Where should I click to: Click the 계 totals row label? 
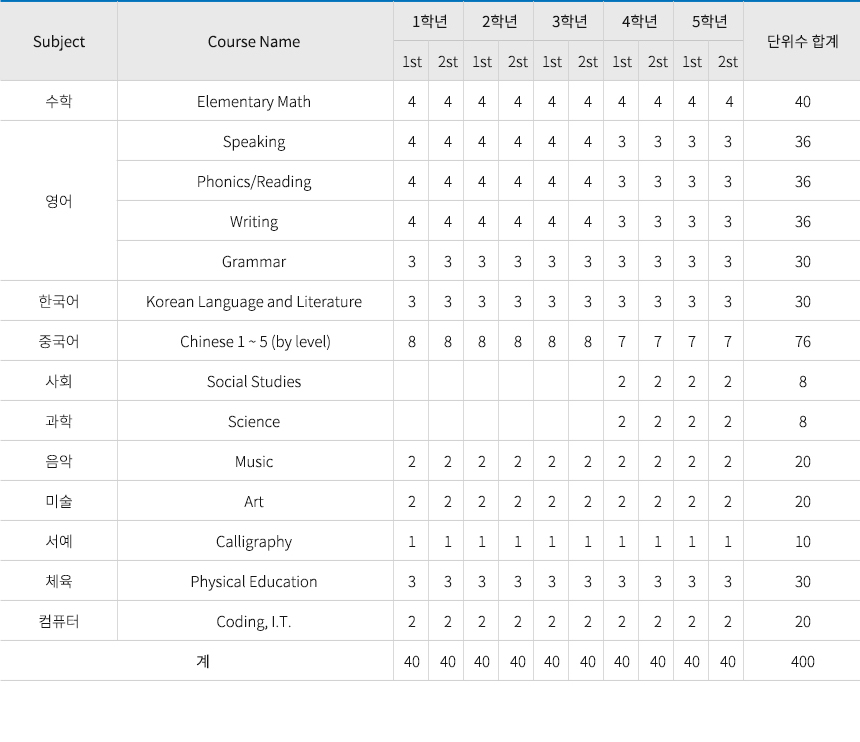[x=203, y=661]
